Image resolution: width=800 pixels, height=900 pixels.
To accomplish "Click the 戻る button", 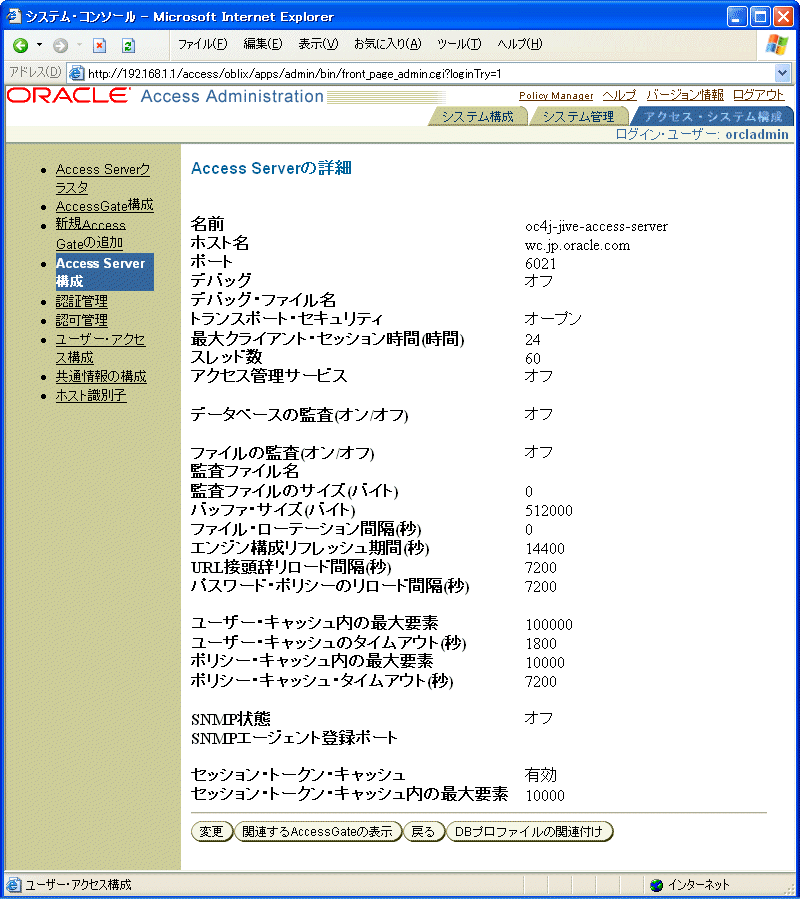I will (424, 831).
